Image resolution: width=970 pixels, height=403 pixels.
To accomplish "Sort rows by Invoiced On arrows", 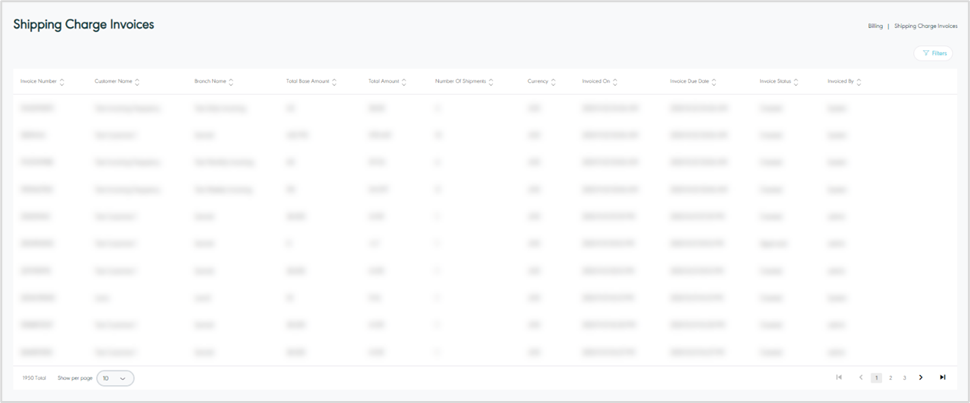I will pyautogui.click(x=614, y=82).
